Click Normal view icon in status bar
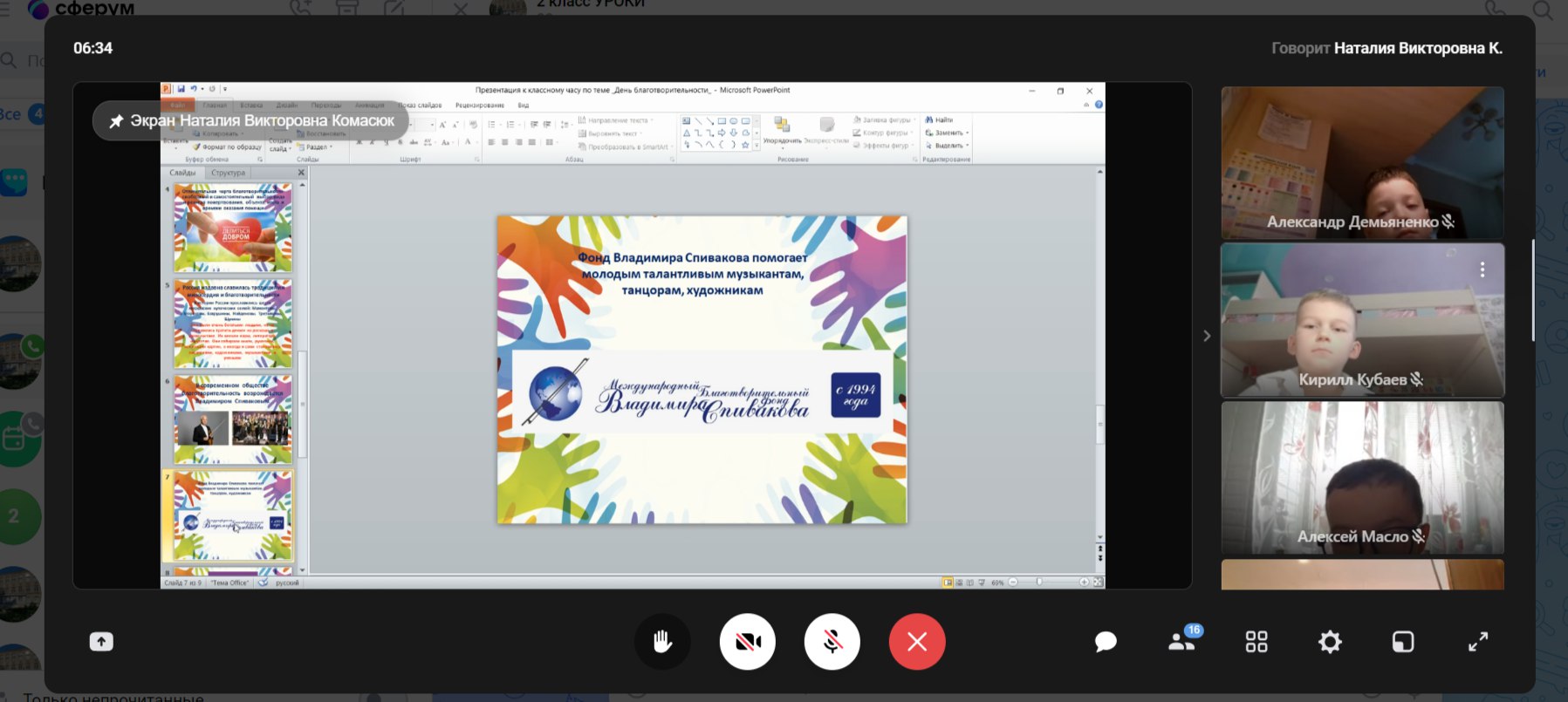The image size is (1568, 702). (948, 582)
